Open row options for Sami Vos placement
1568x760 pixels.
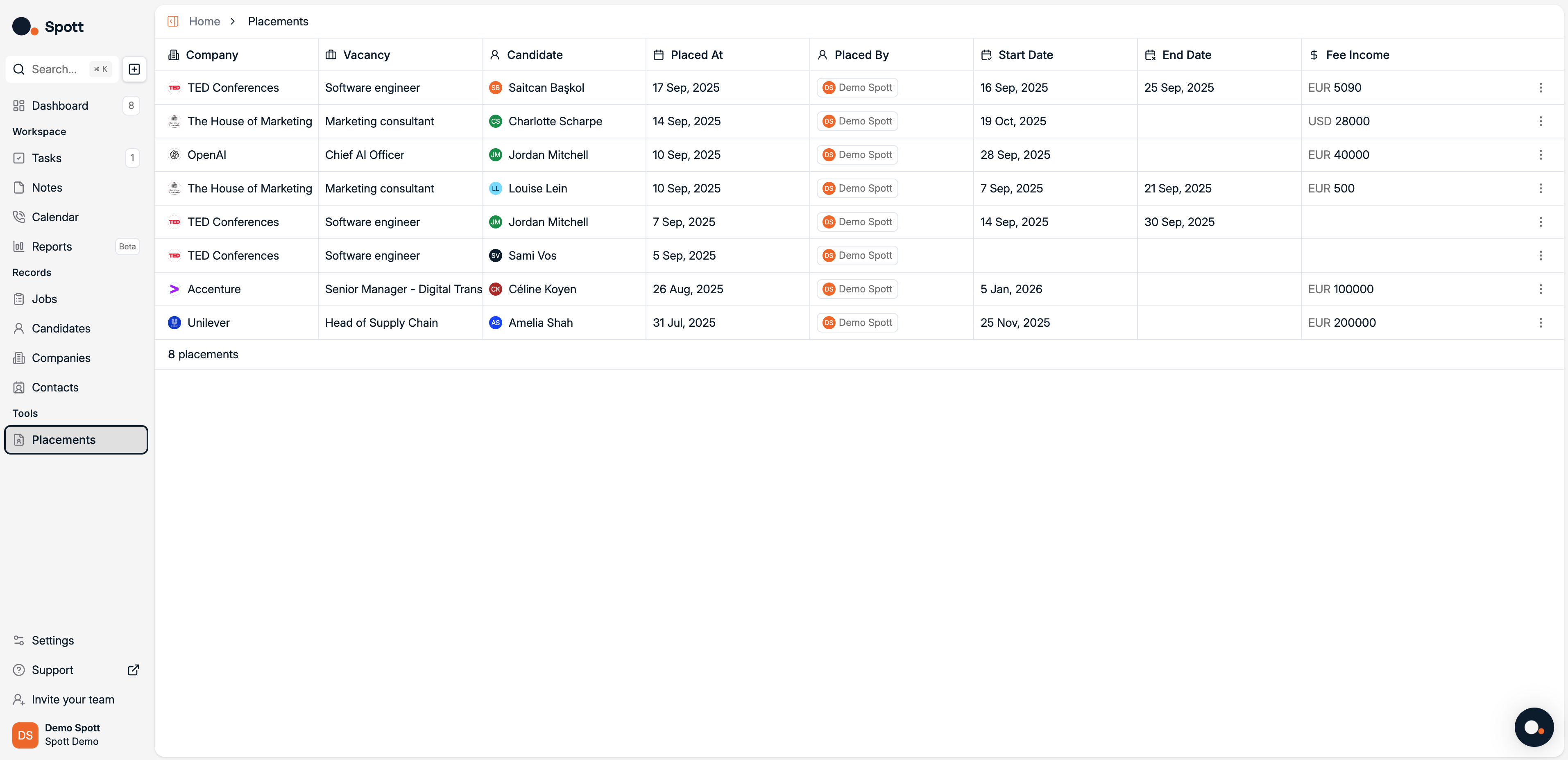[x=1541, y=256]
